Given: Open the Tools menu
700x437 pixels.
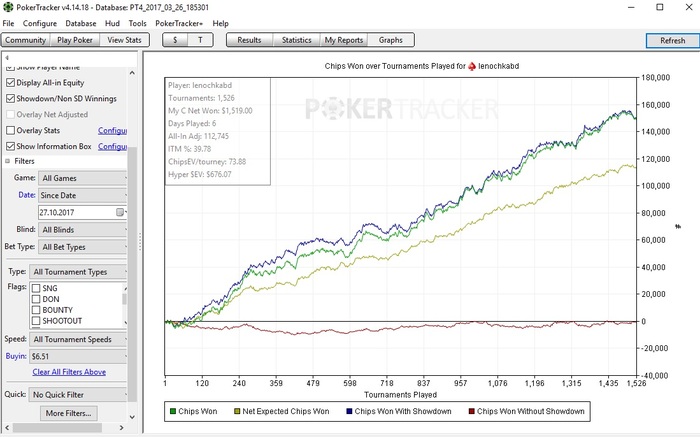Looking at the screenshot, I should 138,23.
